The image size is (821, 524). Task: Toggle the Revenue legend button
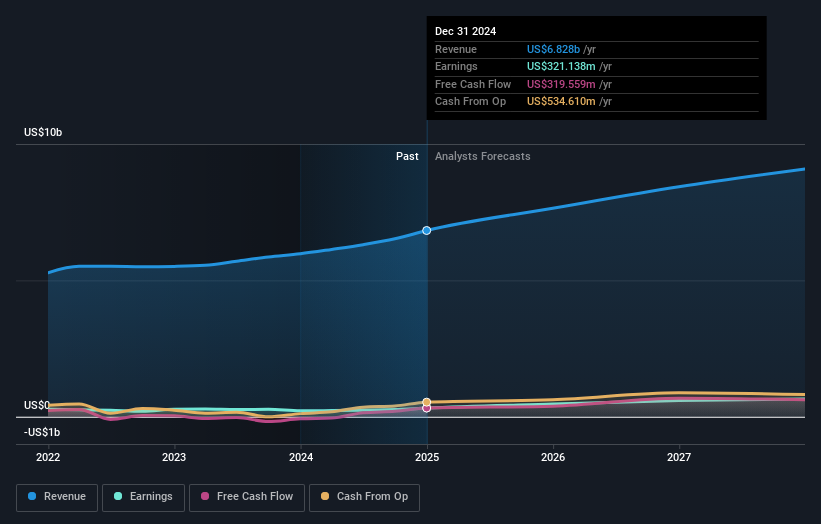(x=57, y=497)
